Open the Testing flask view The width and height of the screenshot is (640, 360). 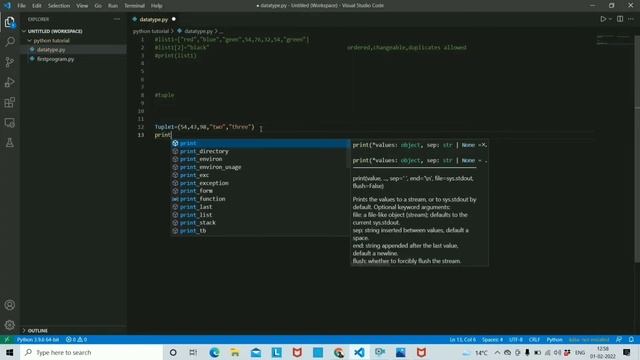[10, 142]
